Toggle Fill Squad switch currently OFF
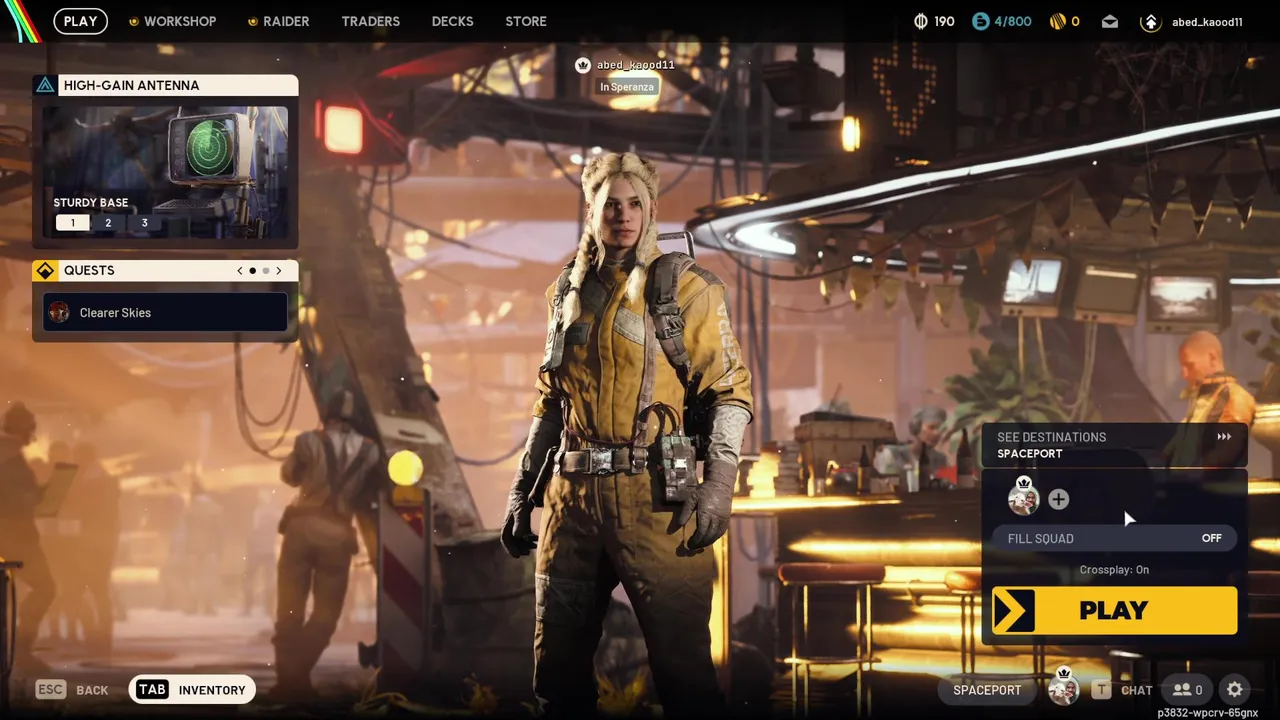The height and width of the screenshot is (720, 1280). (x=1211, y=538)
